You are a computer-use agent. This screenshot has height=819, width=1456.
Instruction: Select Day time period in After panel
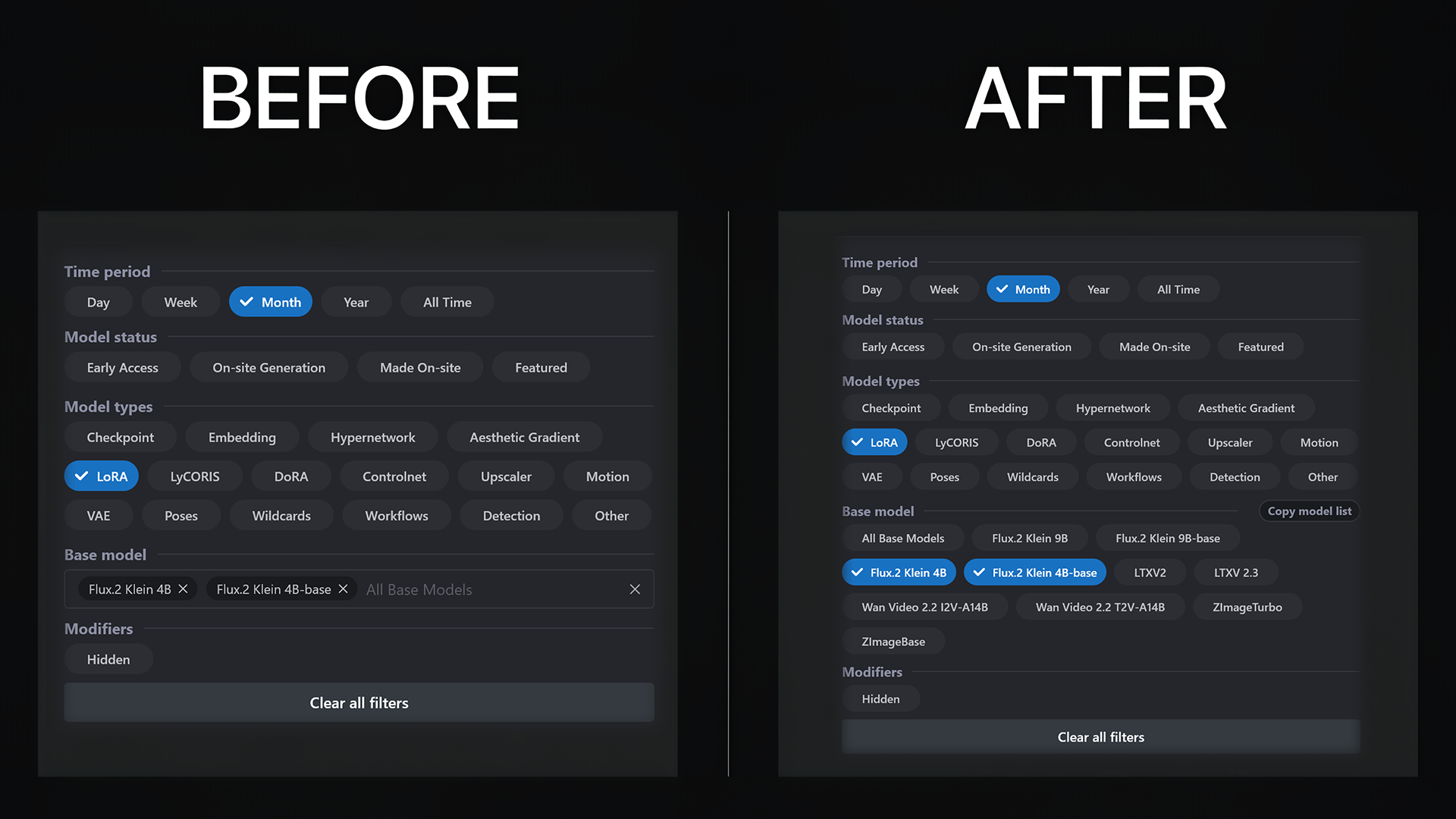(872, 289)
